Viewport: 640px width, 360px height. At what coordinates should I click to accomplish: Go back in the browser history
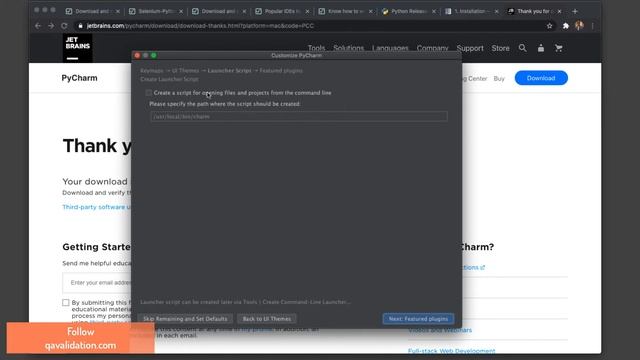(38, 26)
